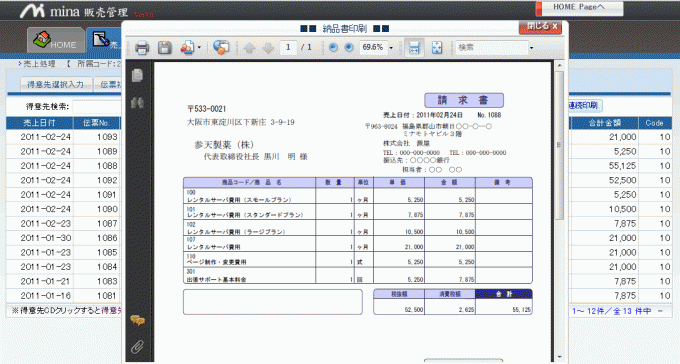Zoom out with the minus circle button
Viewport: 680px width, 364px height.
click(x=333, y=47)
